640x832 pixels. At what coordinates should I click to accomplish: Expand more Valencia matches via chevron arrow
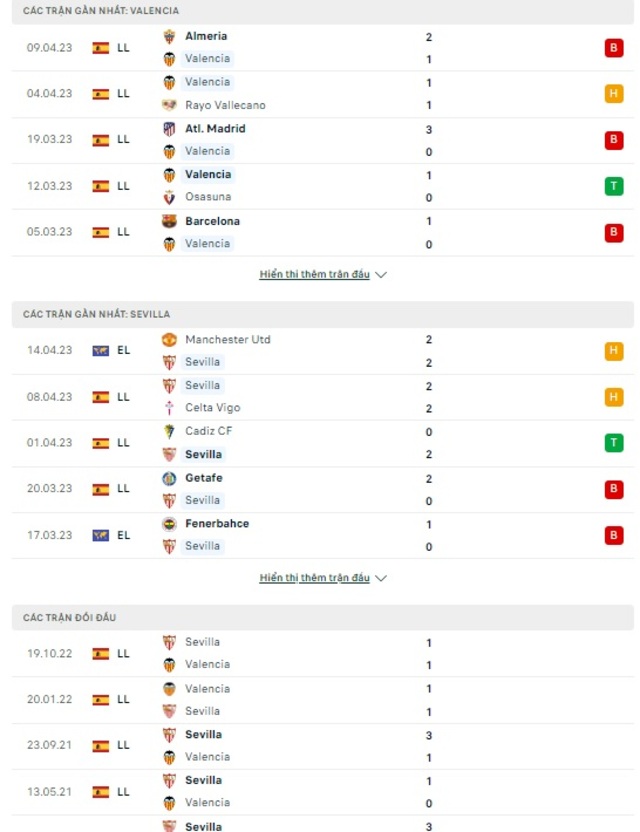tap(380, 275)
